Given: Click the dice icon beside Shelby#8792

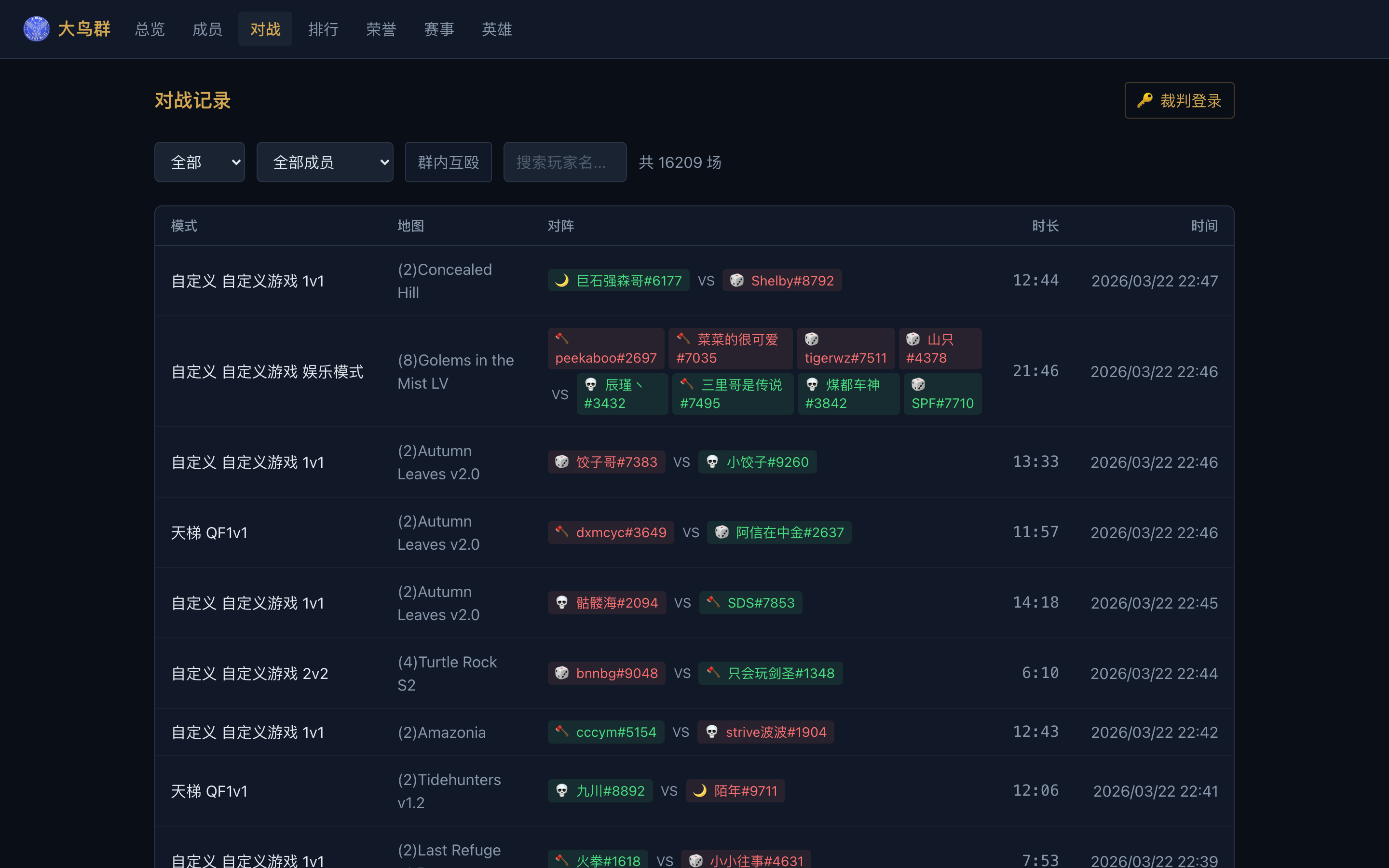Looking at the screenshot, I should click(737, 280).
